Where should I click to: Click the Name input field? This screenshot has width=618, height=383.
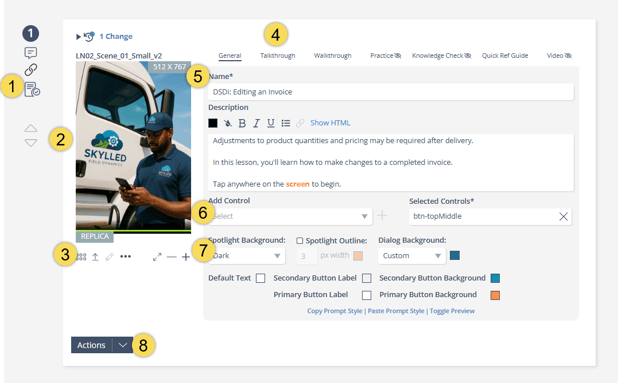point(391,92)
